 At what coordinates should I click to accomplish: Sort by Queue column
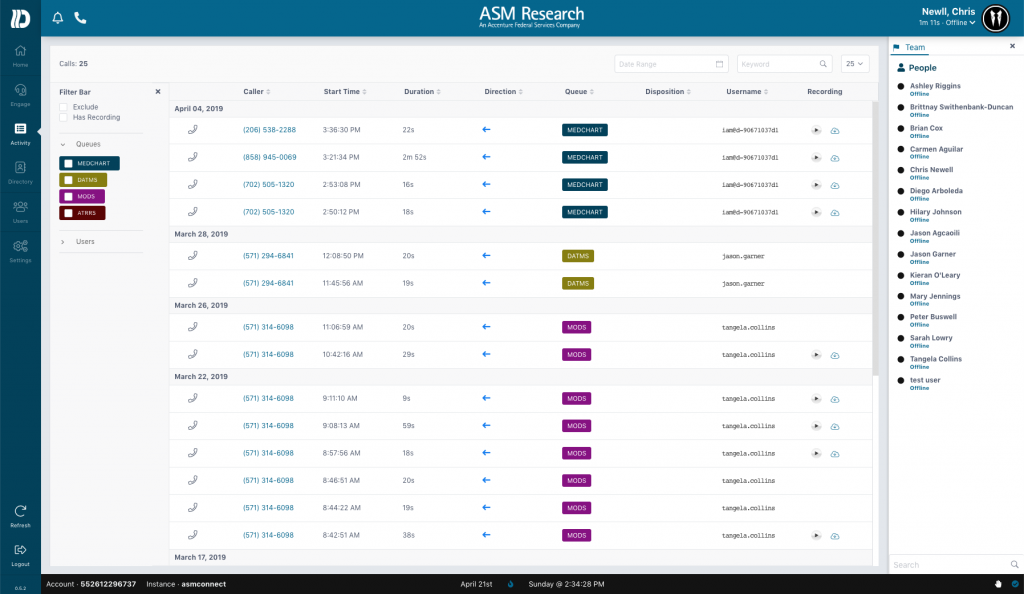coord(579,91)
